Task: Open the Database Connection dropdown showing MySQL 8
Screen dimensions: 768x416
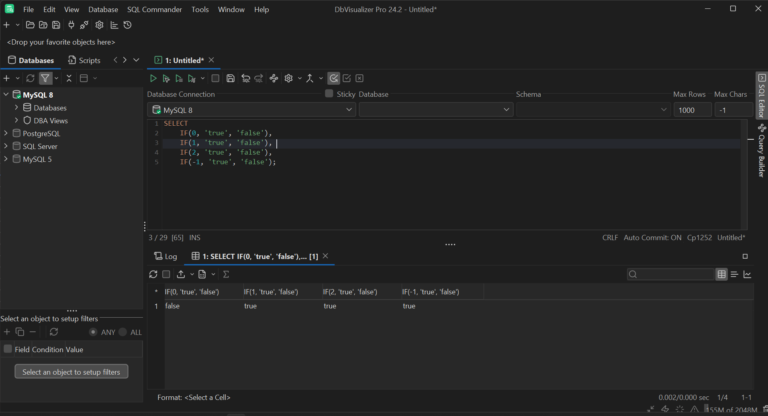Action: click(251, 110)
